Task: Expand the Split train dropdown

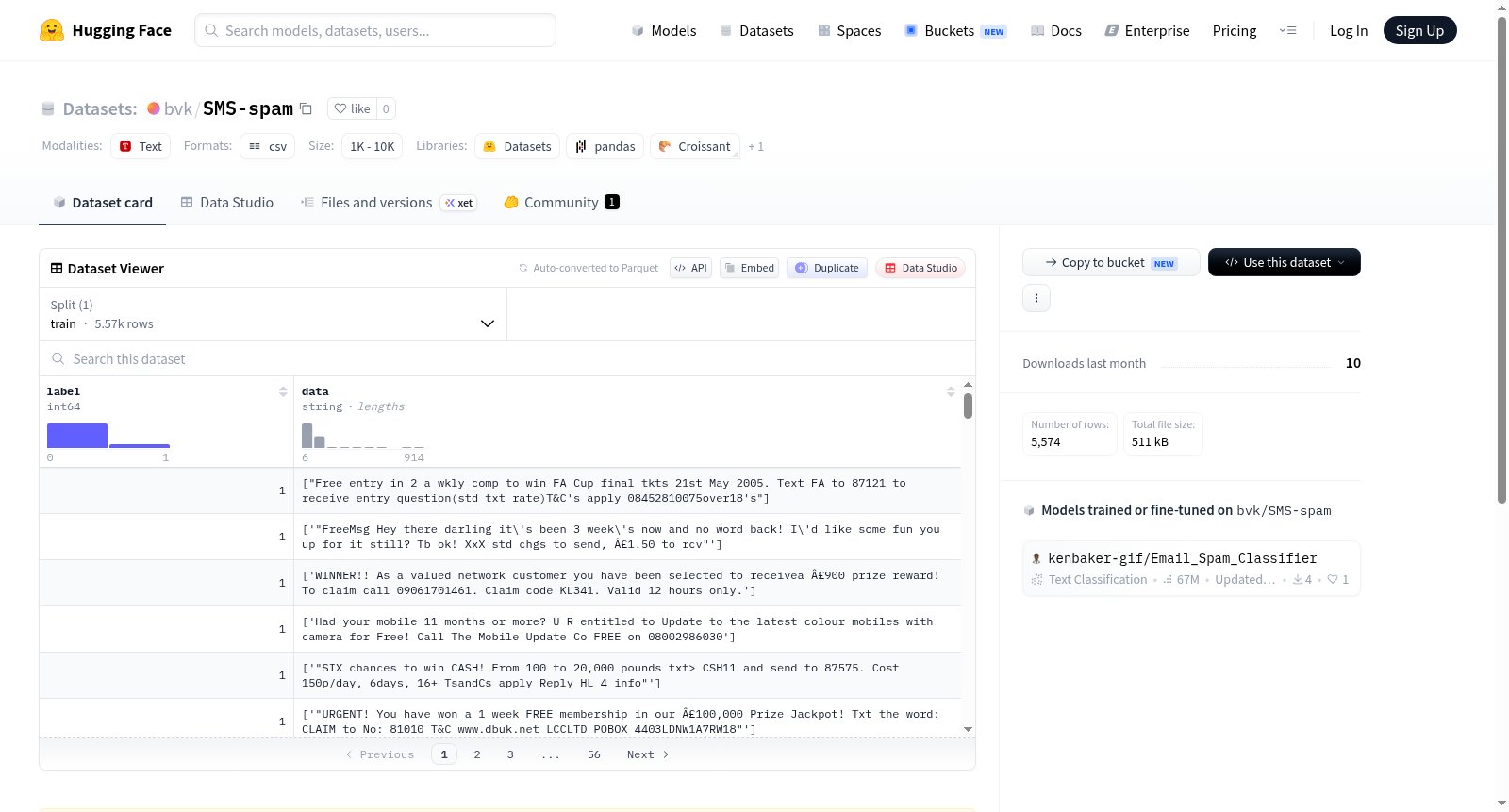Action: [273, 314]
